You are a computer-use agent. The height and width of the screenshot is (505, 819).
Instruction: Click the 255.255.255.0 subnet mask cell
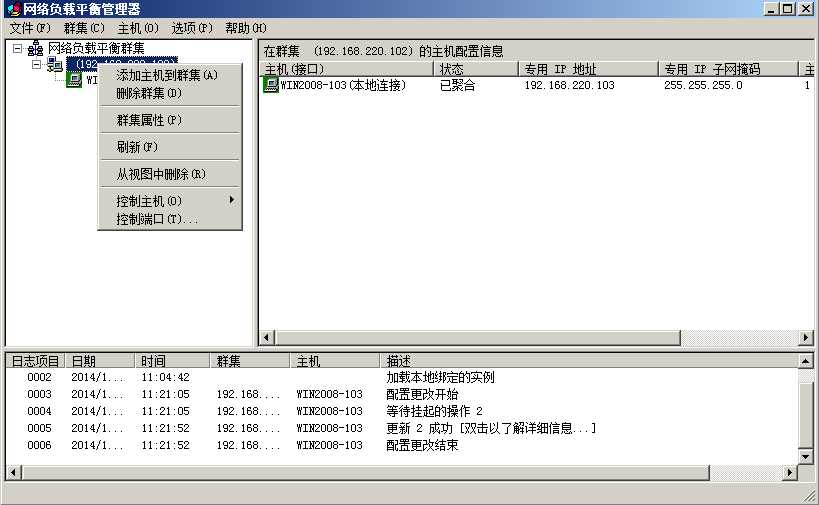point(703,85)
